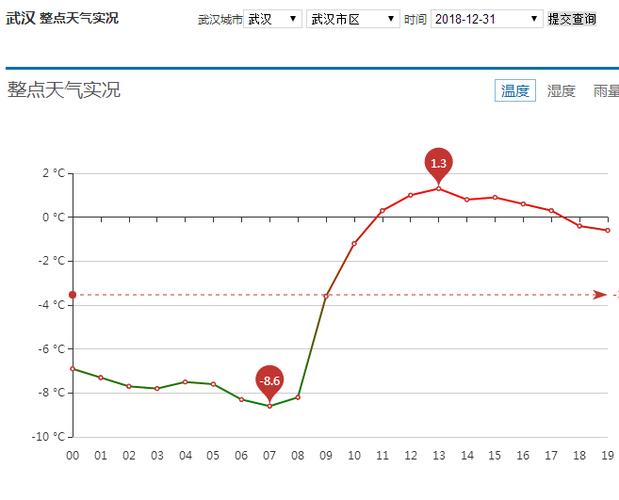Click the -8.6 minimum temperature marker

pyautogui.click(x=270, y=381)
